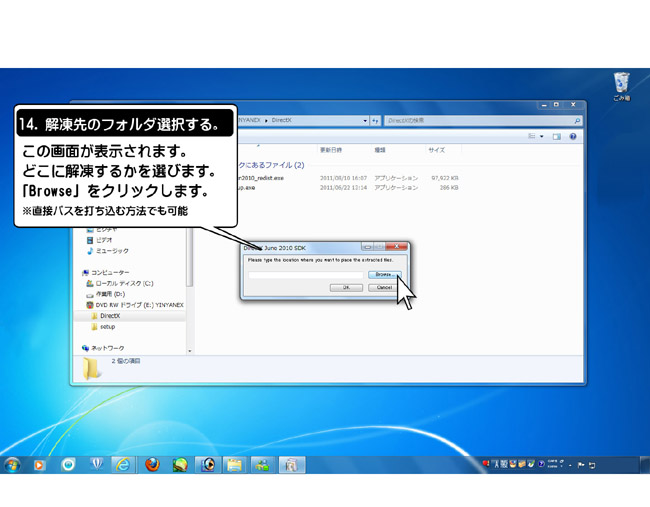The height and width of the screenshot is (507, 650).
Task: Focus the extraction path text field
Action: coord(306,275)
